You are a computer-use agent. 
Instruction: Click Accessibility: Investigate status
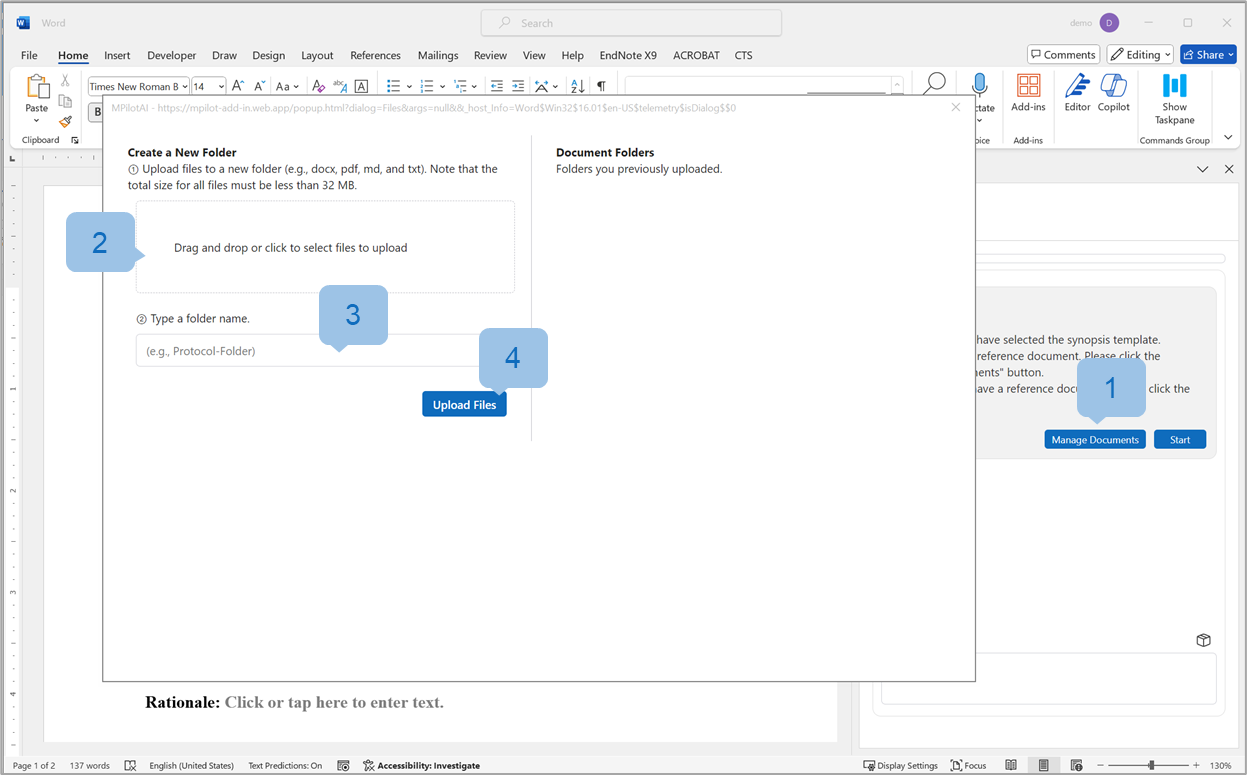[421, 765]
